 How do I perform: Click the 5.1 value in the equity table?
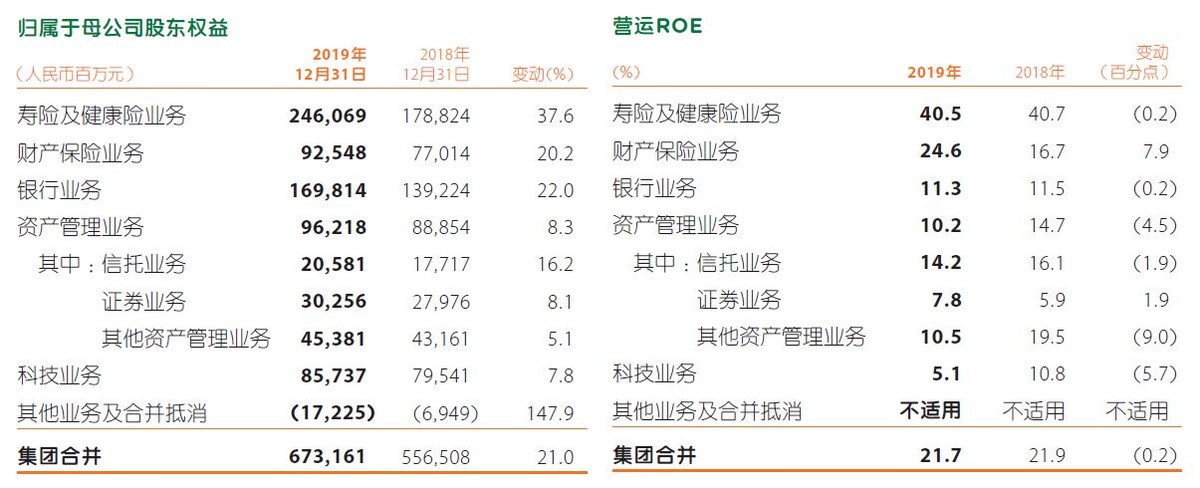pyautogui.click(x=560, y=338)
